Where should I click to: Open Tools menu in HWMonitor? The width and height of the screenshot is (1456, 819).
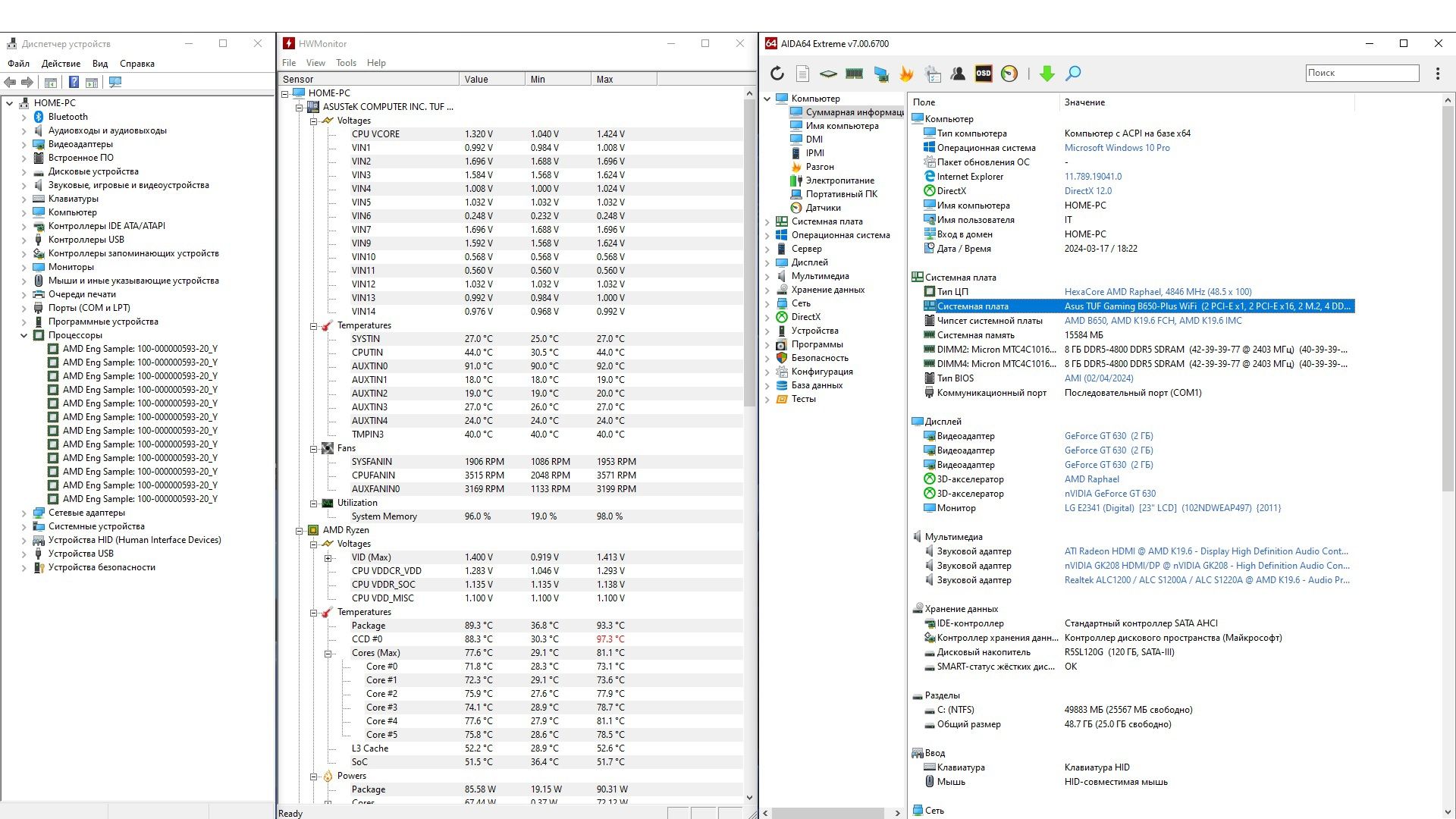click(x=346, y=63)
